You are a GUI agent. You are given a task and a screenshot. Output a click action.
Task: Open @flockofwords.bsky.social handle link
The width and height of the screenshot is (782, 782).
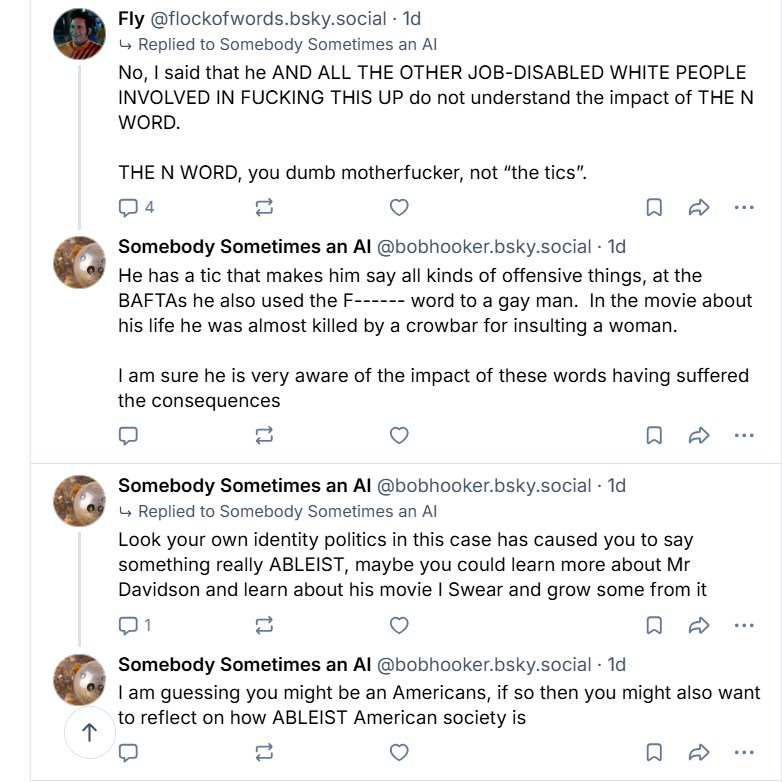click(270, 18)
